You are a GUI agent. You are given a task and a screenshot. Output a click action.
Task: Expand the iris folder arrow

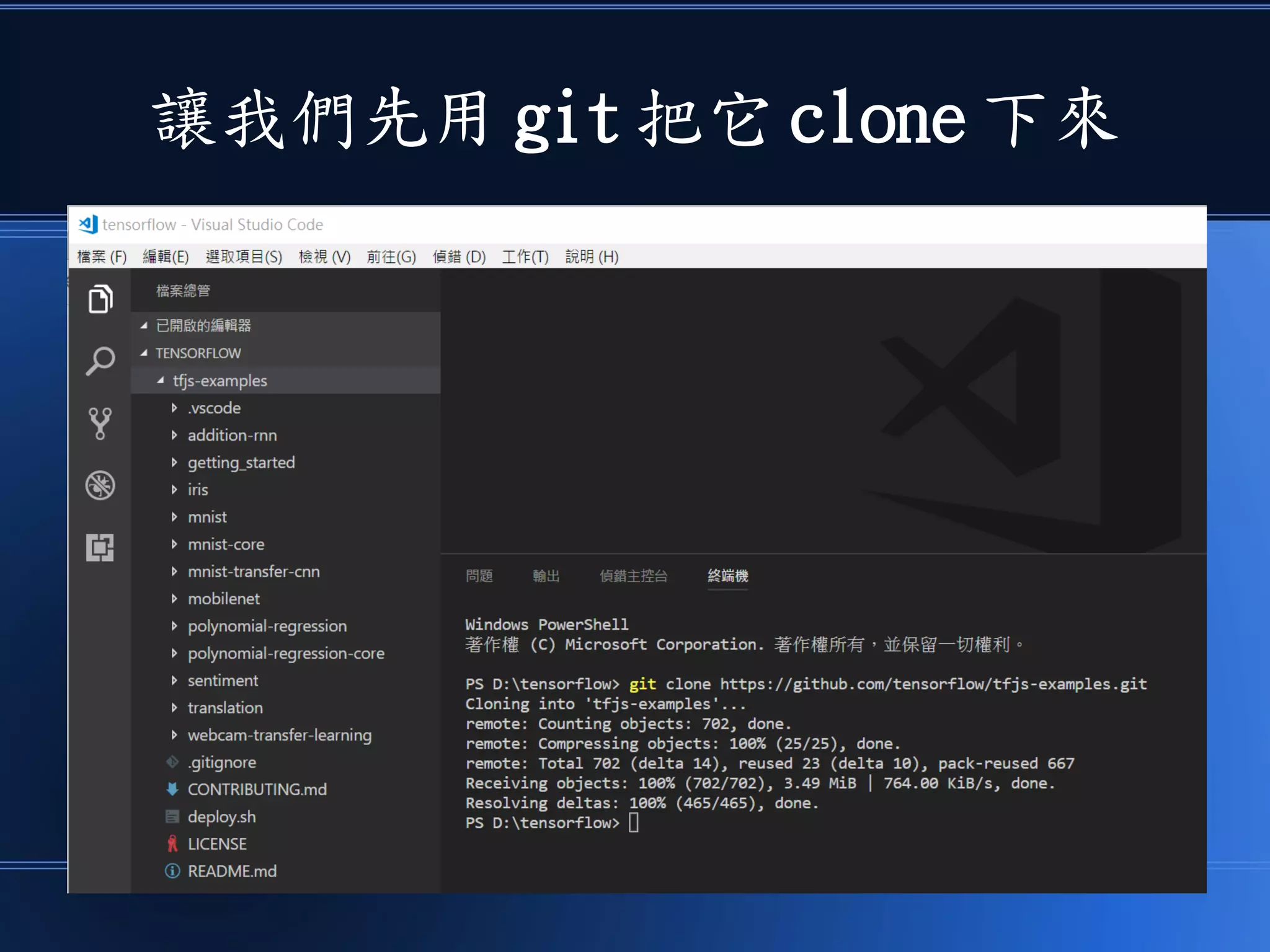[174, 489]
